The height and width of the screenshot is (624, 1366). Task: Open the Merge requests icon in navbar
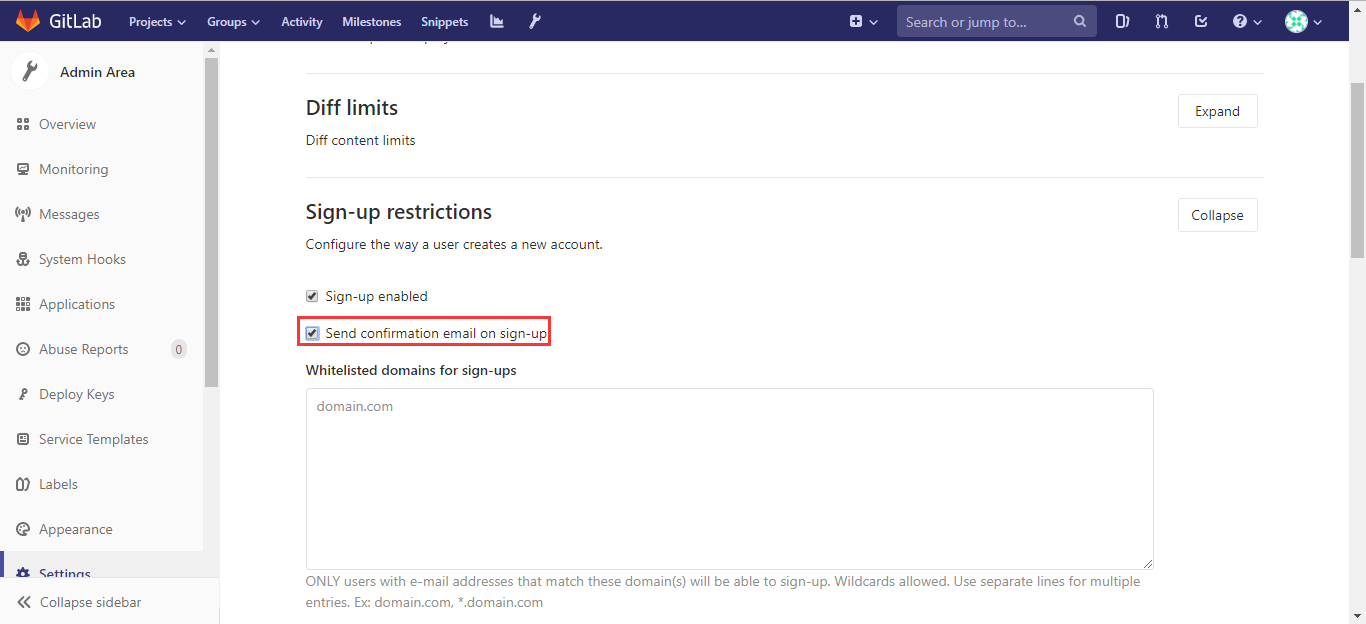pos(1161,21)
